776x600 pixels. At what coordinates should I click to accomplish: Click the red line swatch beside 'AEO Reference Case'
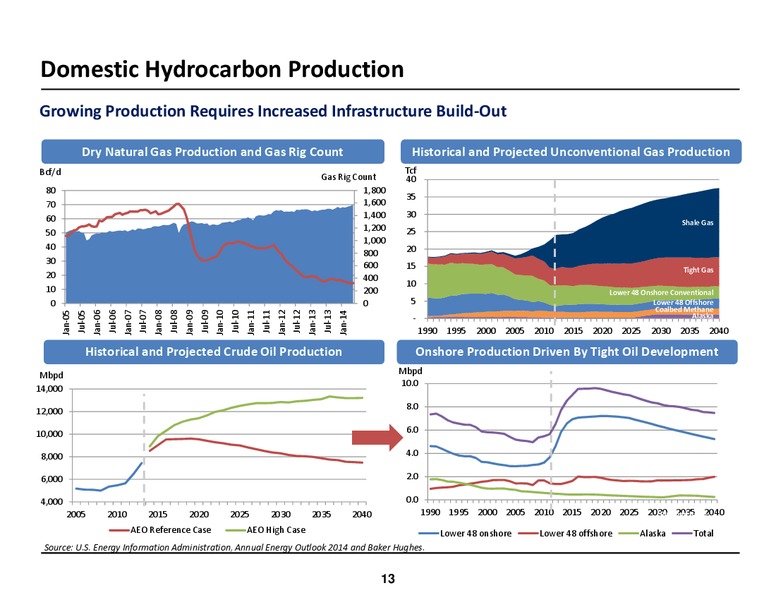coord(119,530)
